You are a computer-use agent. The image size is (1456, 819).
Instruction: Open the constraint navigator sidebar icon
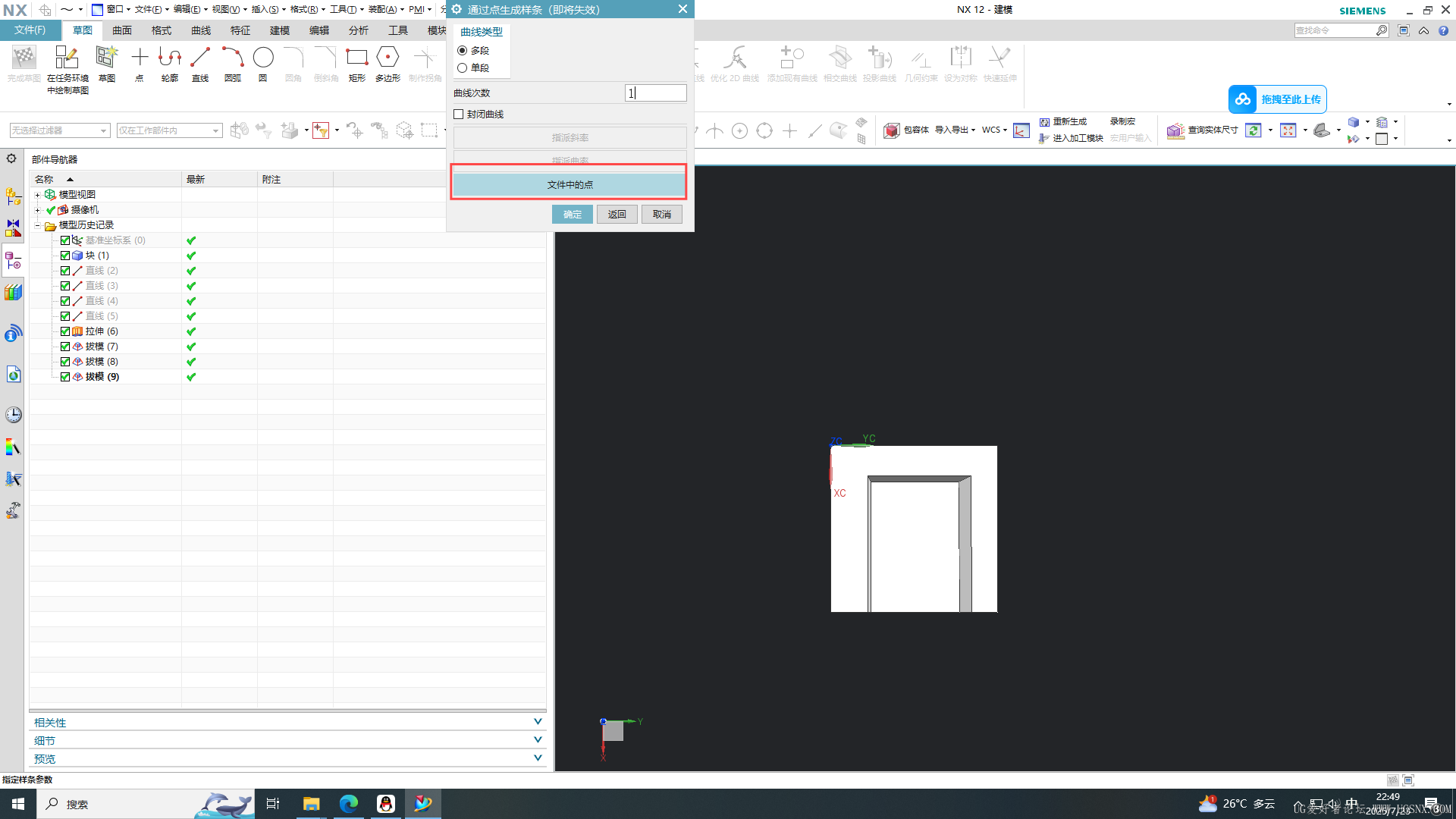pos(13,228)
